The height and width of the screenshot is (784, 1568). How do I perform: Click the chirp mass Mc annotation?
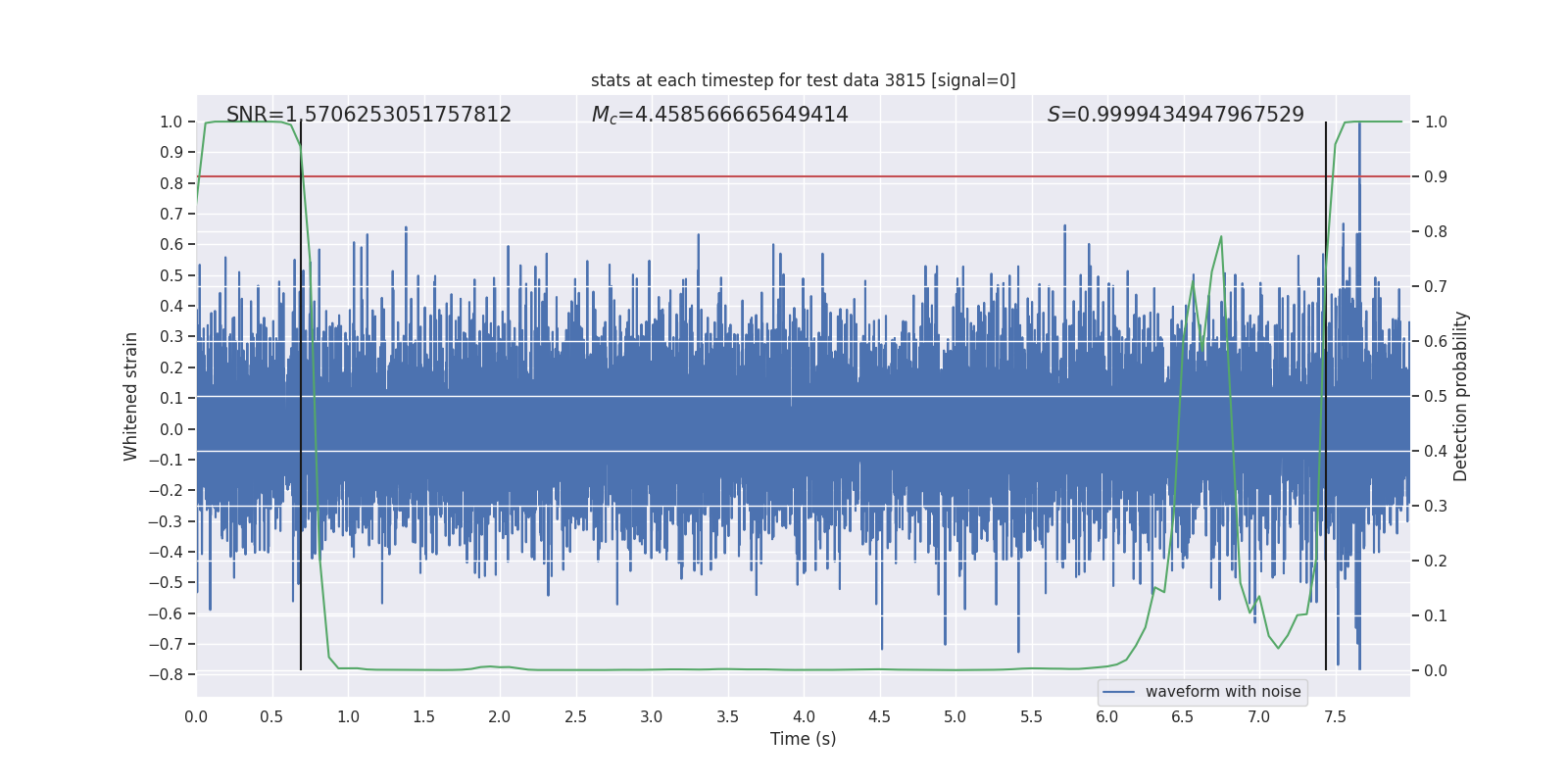(719, 115)
